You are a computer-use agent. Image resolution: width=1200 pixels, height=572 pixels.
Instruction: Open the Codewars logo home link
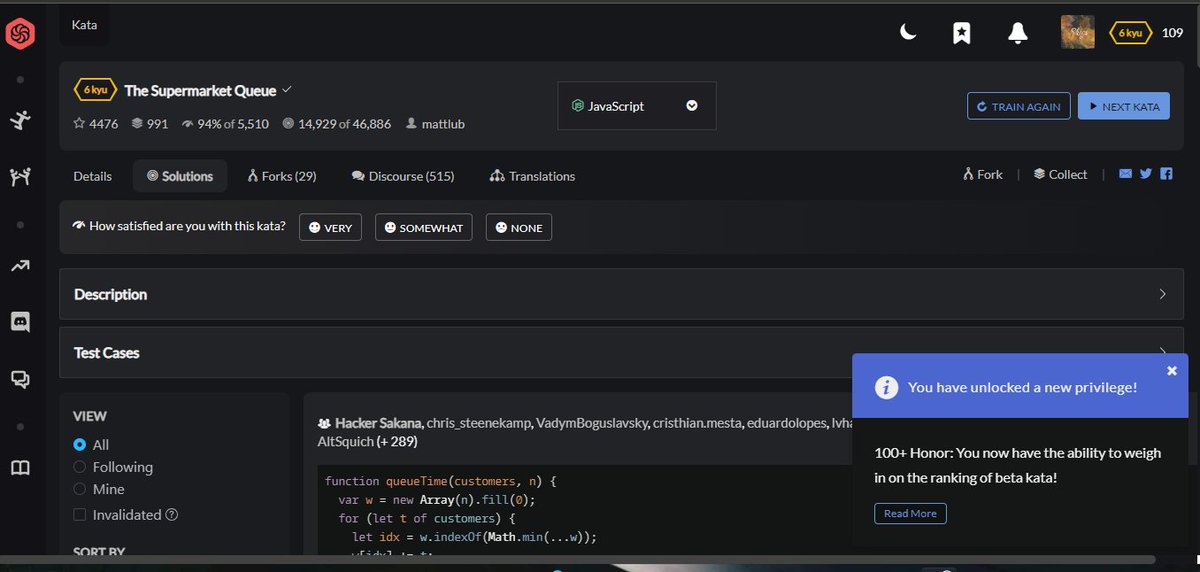click(x=20, y=35)
